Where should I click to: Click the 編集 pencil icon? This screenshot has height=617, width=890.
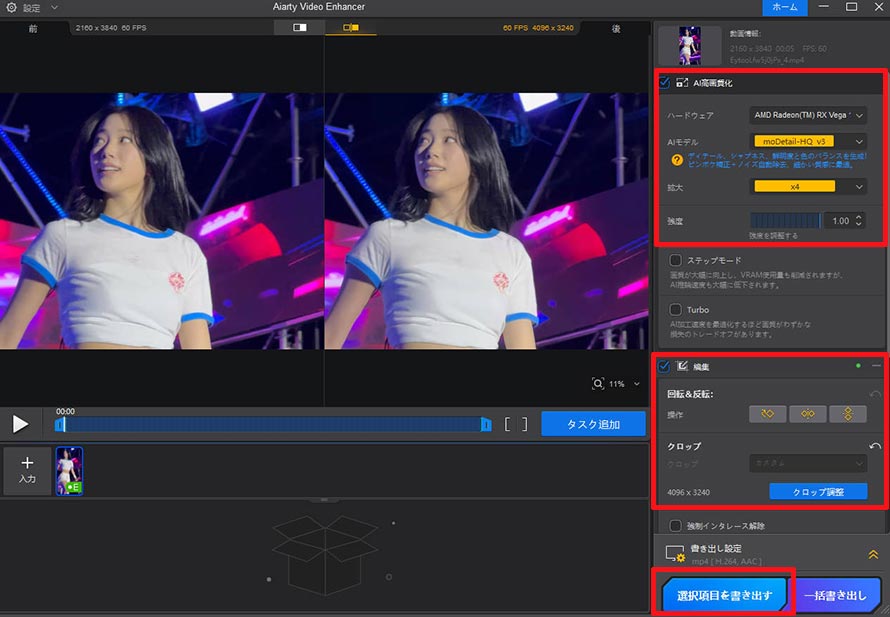(x=682, y=366)
